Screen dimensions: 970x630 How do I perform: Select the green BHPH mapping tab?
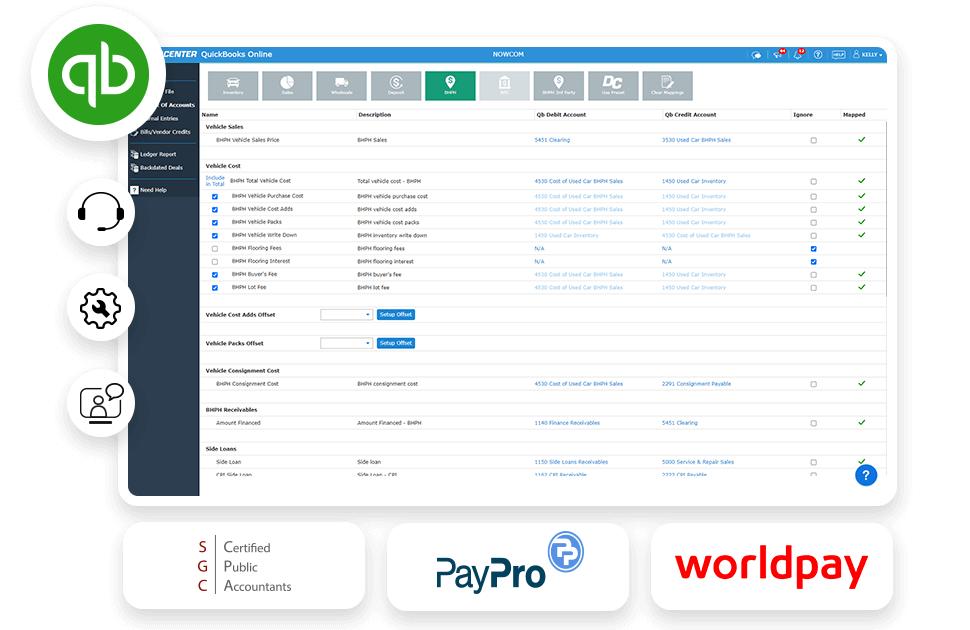450,85
